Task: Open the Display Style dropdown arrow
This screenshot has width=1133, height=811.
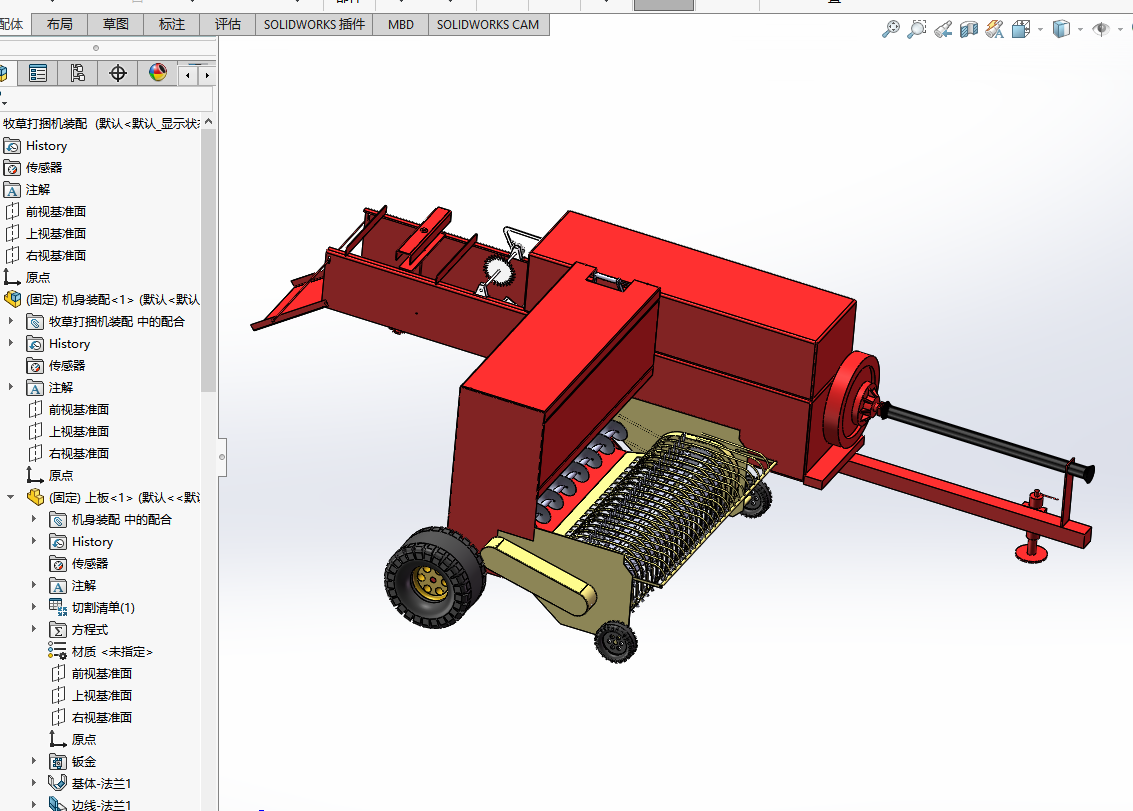Action: pyautogui.click(x=1080, y=30)
